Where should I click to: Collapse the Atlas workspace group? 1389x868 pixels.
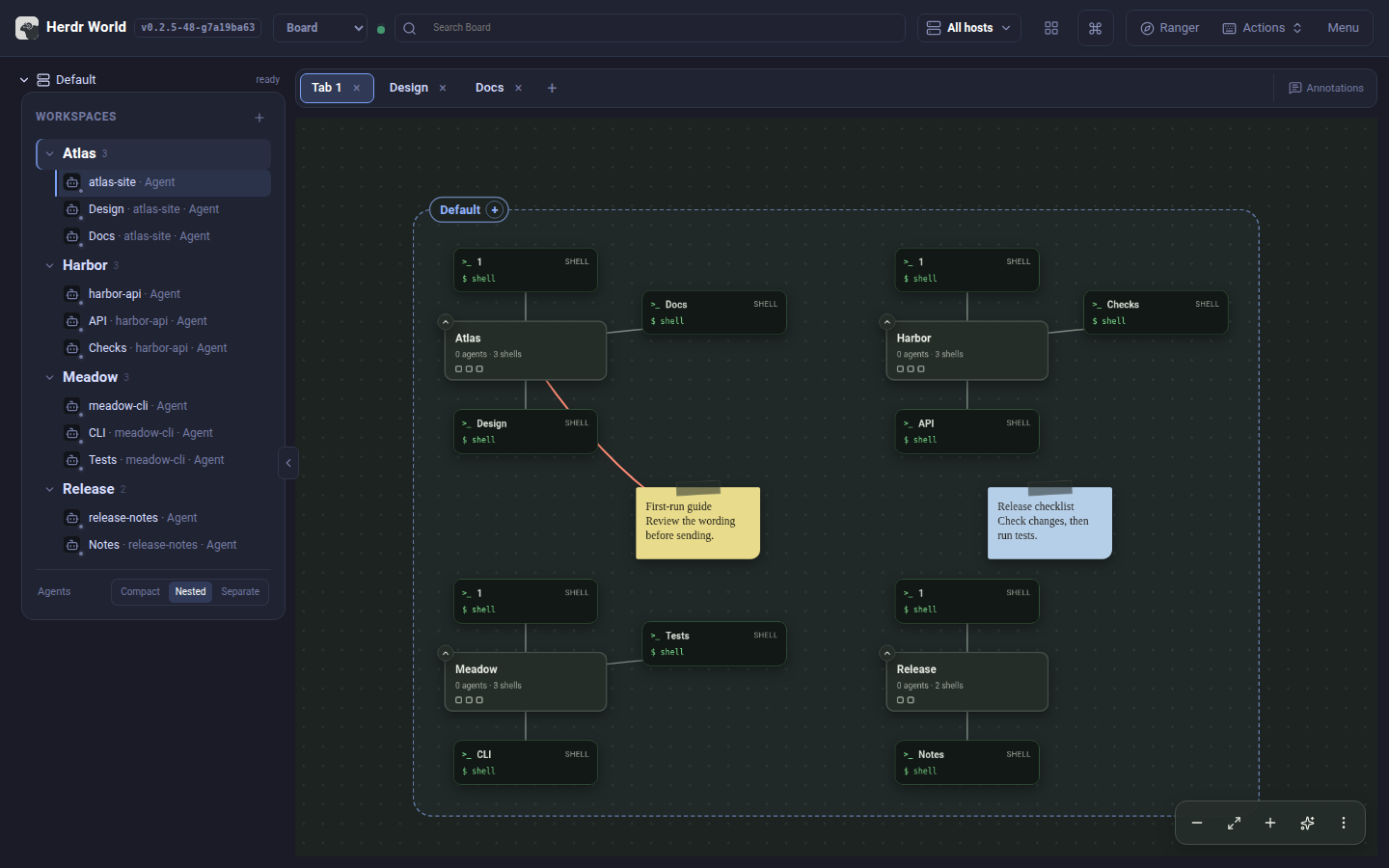(x=50, y=153)
